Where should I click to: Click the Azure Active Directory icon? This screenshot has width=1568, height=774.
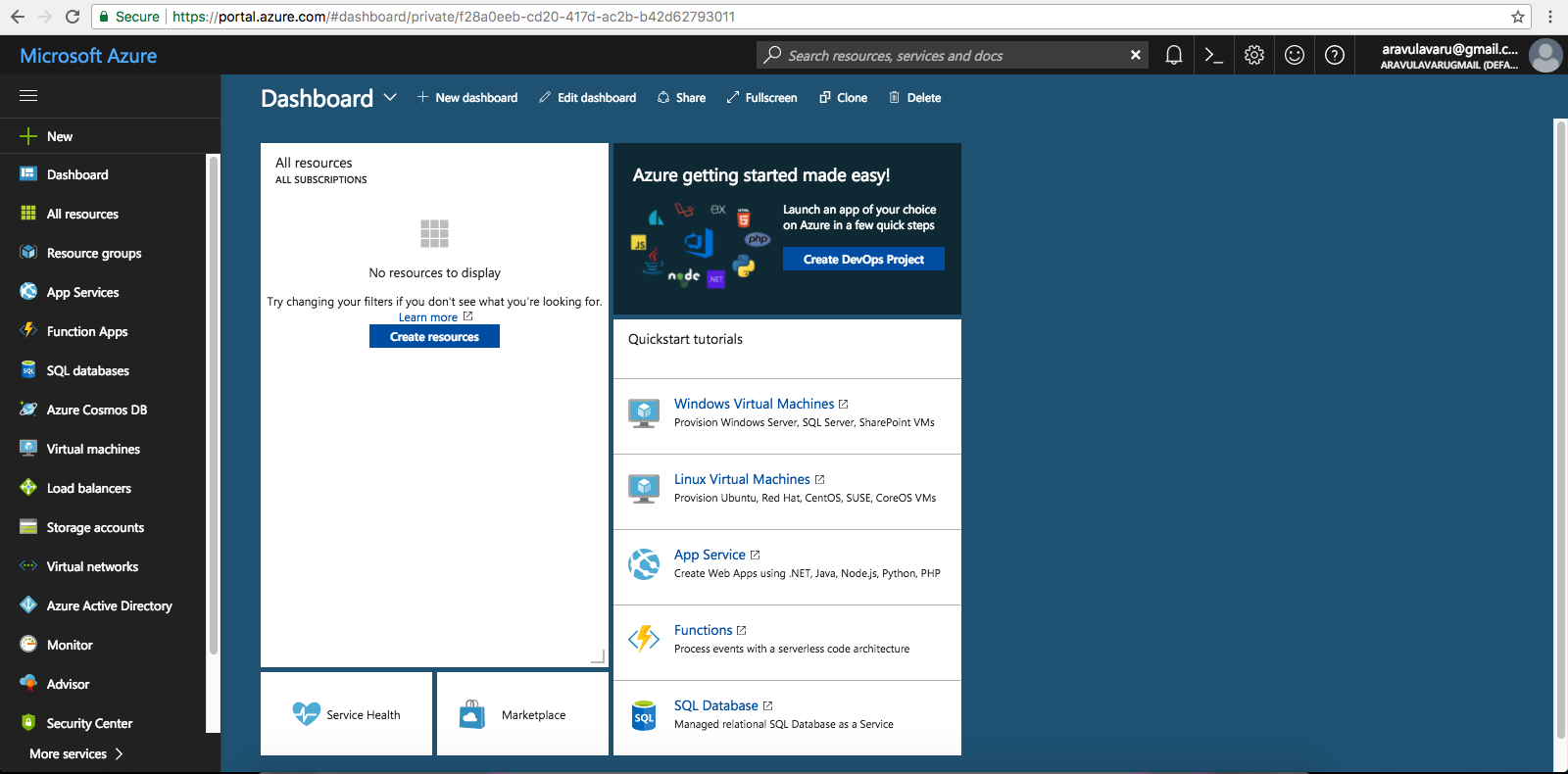point(28,605)
